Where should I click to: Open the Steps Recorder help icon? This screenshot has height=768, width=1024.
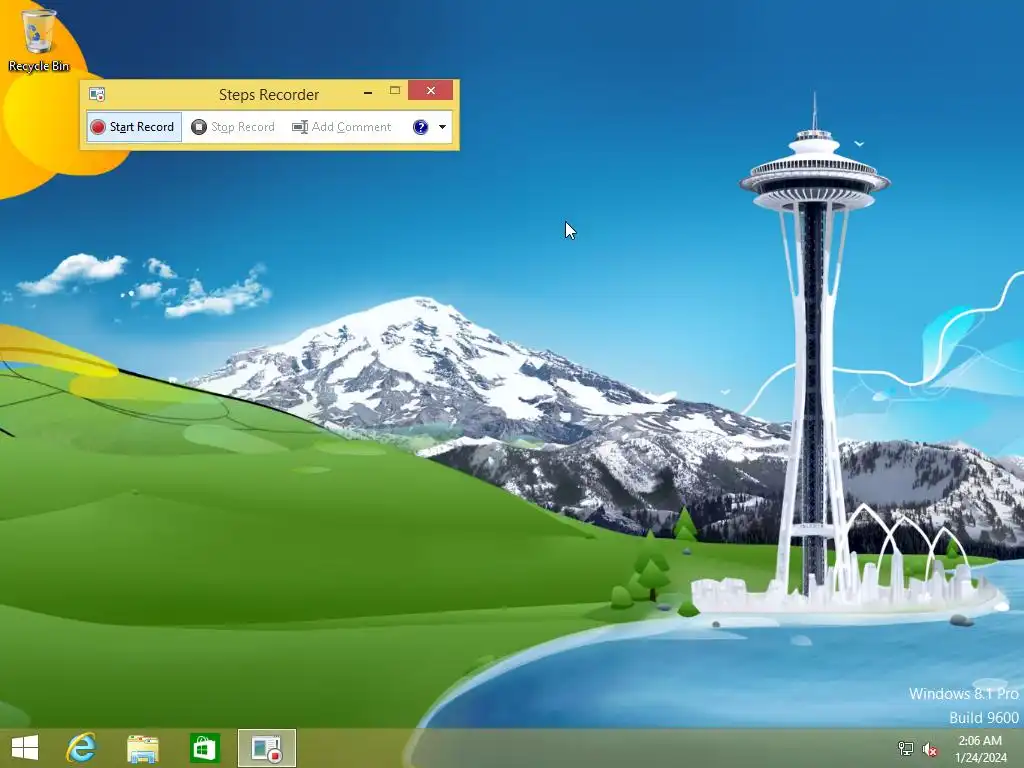pyautogui.click(x=421, y=127)
